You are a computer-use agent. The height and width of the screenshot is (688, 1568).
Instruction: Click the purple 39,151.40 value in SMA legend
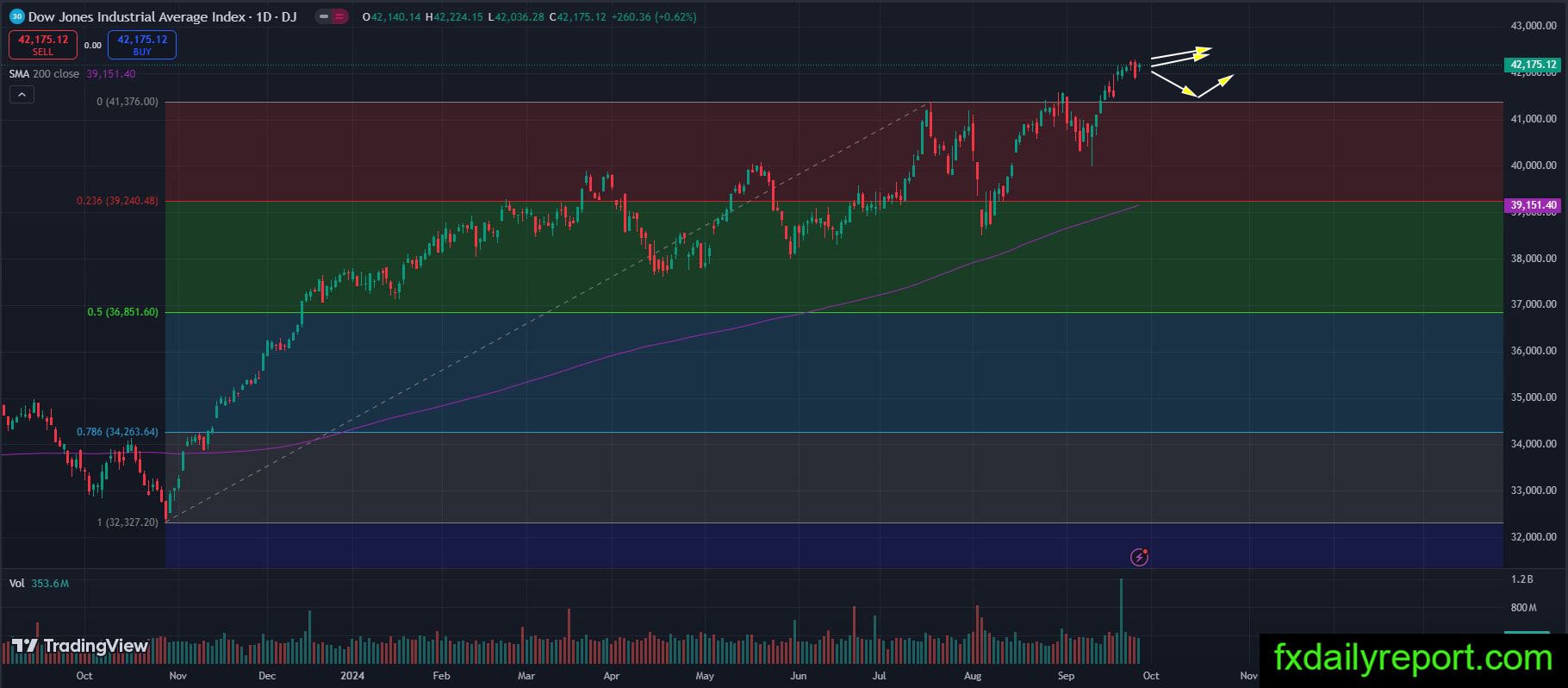[111, 74]
